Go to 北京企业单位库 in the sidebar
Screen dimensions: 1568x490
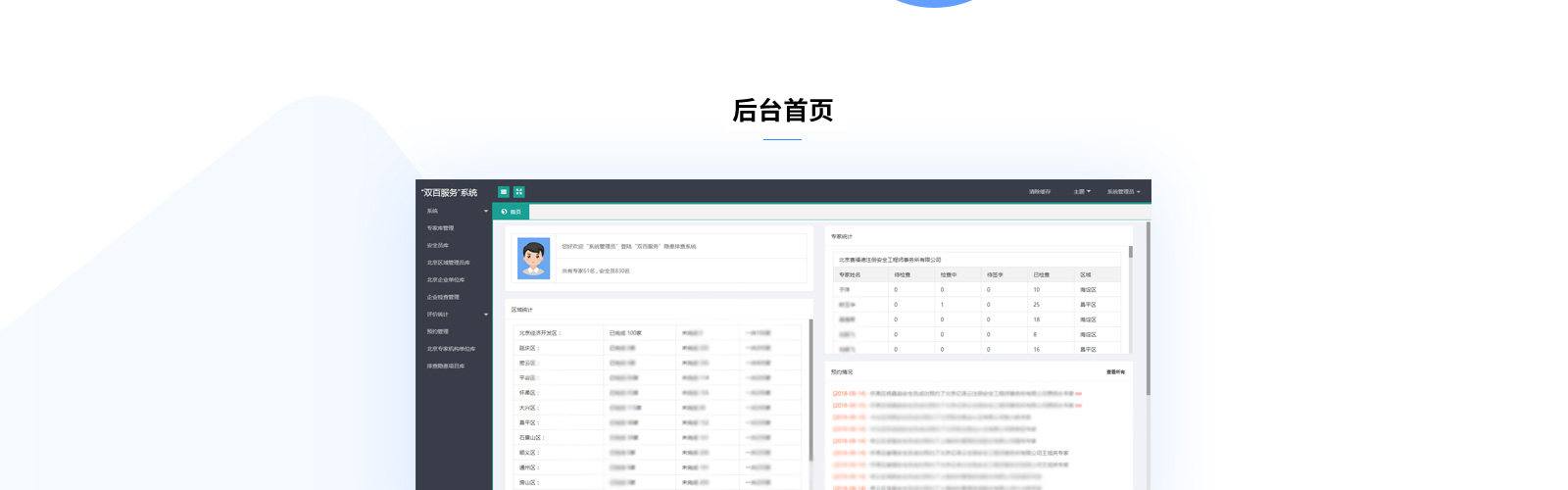[445, 280]
